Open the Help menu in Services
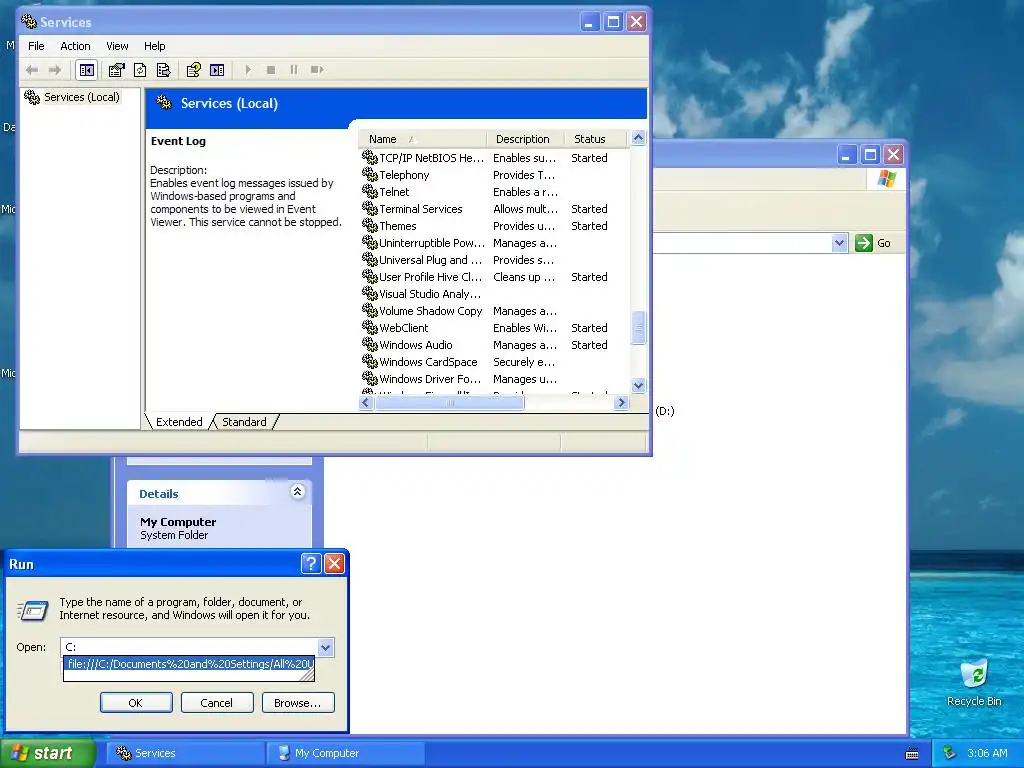The width and height of the screenshot is (1024, 768). pyautogui.click(x=154, y=46)
